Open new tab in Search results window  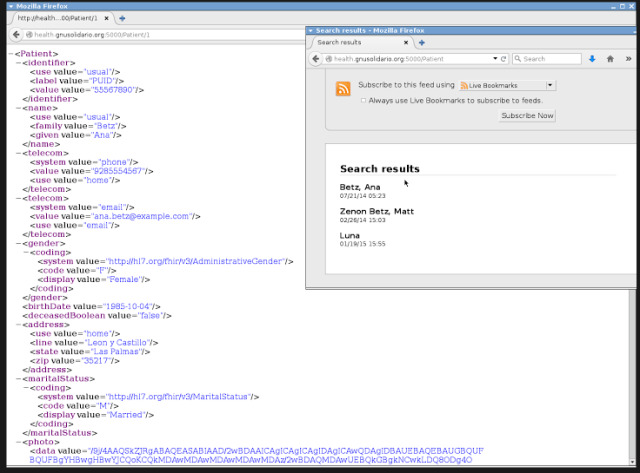click(421, 43)
